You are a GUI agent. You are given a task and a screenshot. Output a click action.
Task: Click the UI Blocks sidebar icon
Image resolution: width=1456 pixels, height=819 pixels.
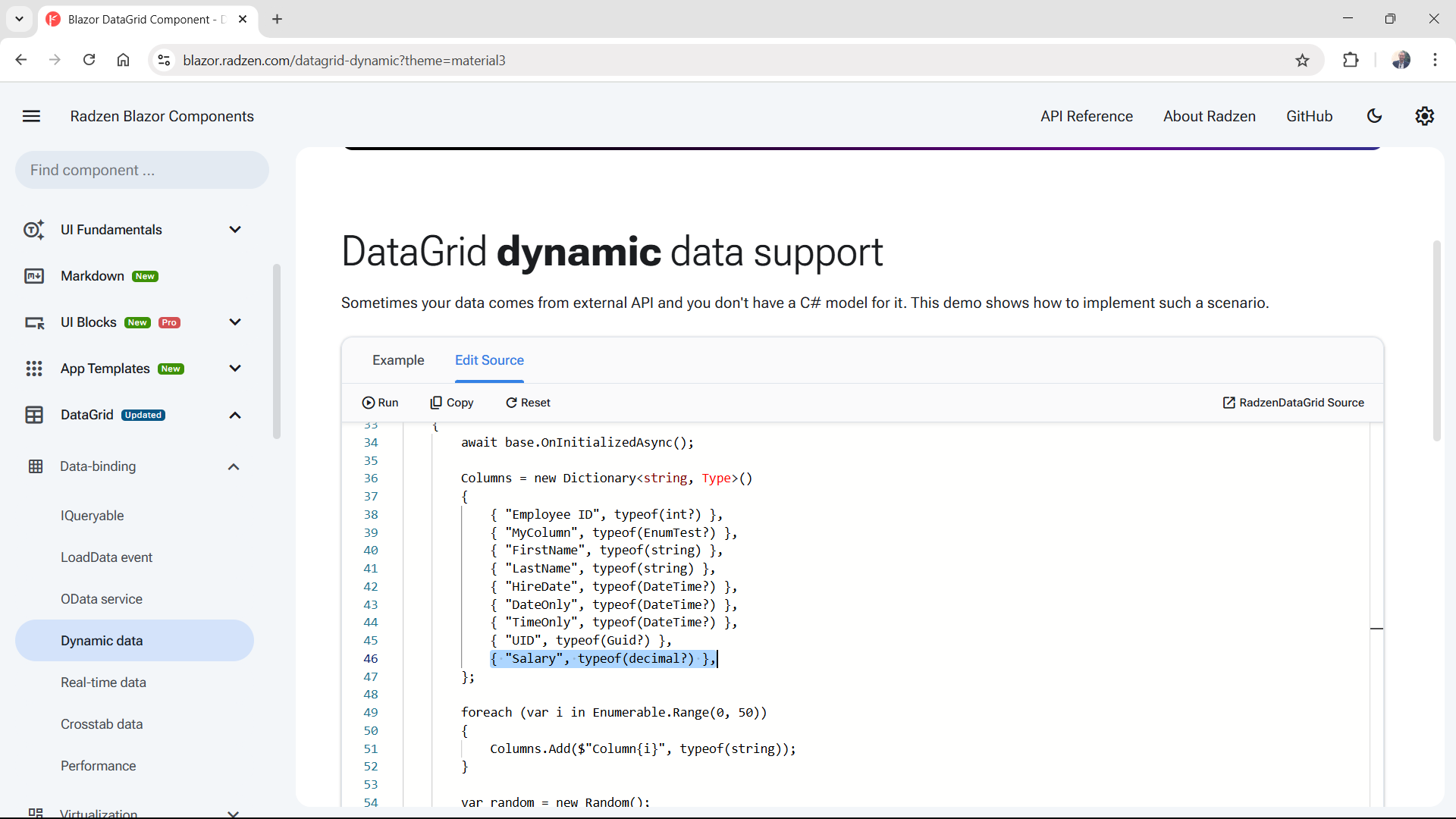coord(34,322)
